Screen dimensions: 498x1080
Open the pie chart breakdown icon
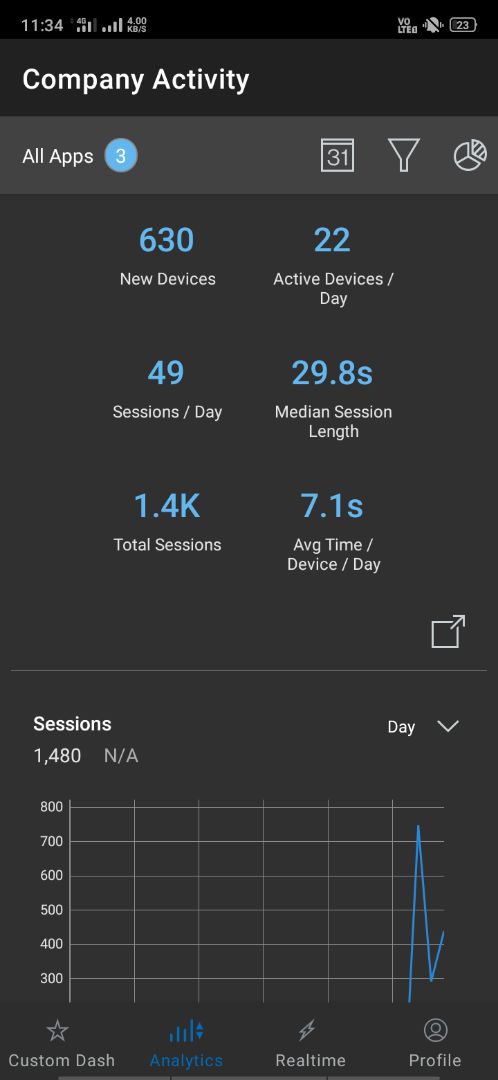(470, 155)
